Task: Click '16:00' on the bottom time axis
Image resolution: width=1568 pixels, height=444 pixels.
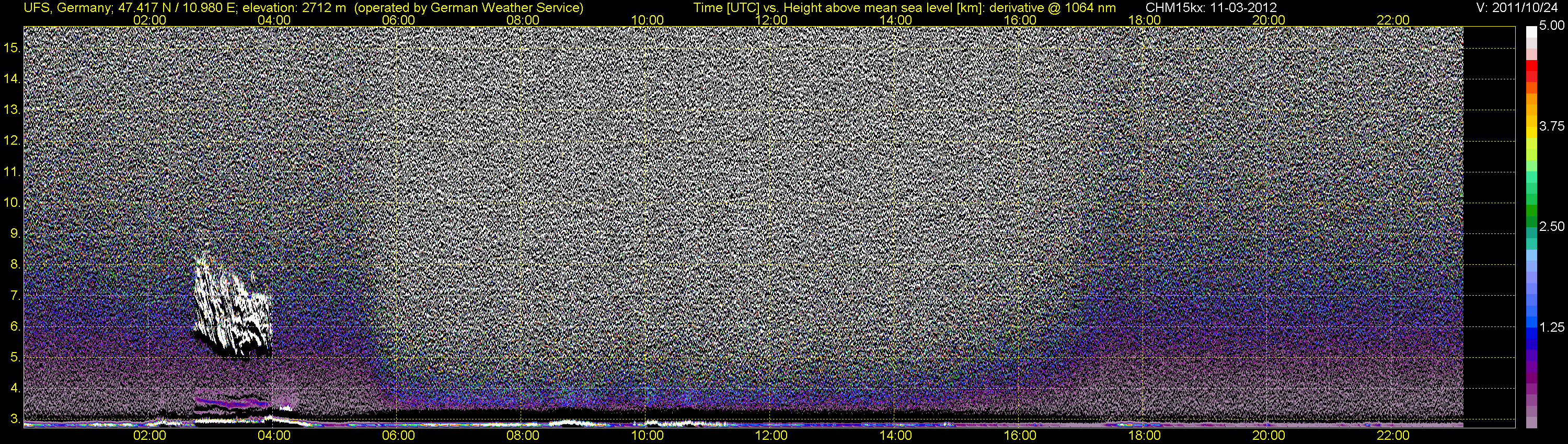Action: (1020, 436)
